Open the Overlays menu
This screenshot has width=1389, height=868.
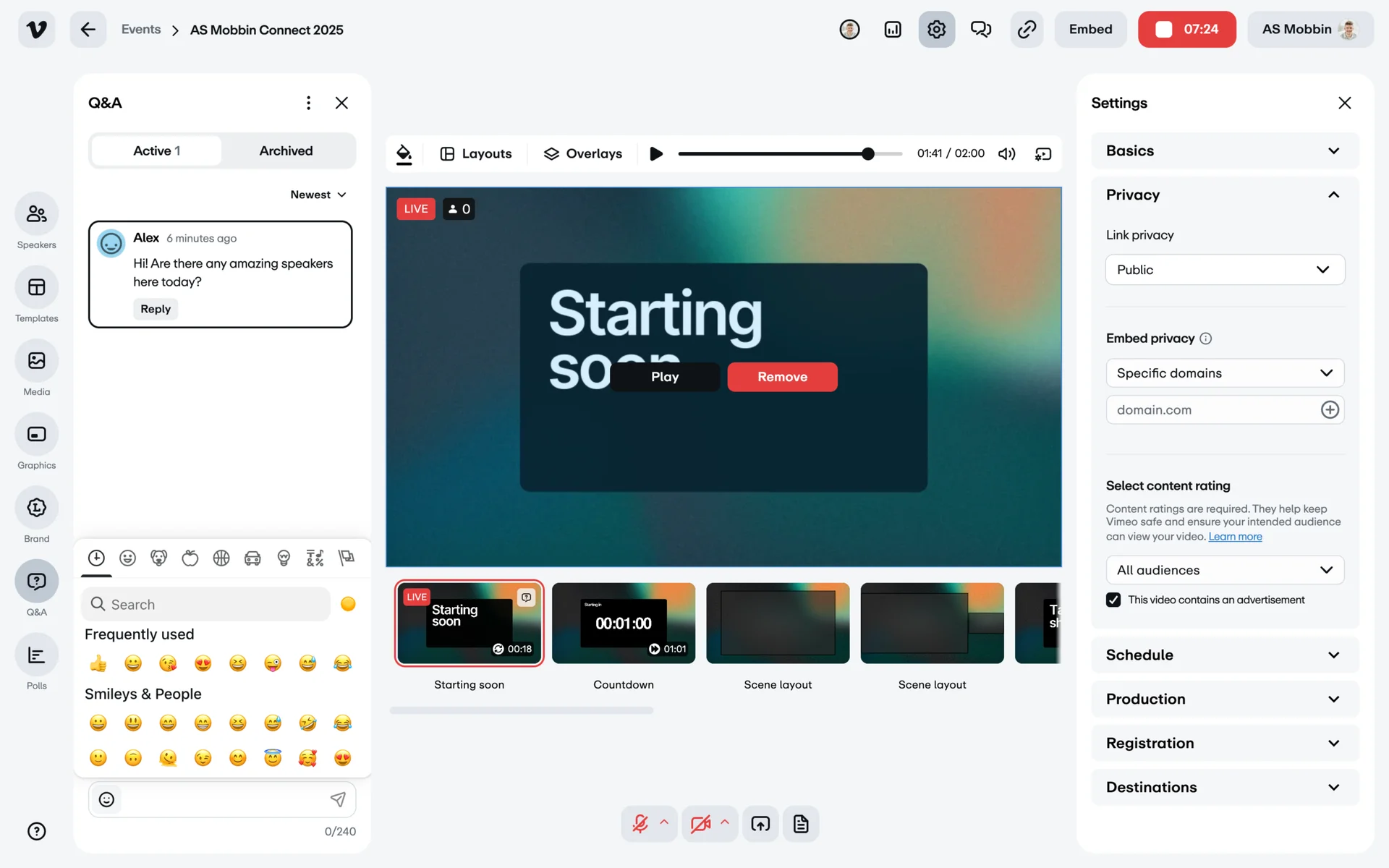583,153
